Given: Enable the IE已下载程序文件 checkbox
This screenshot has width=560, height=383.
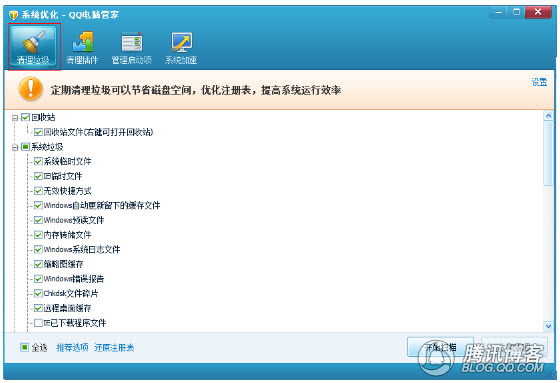Looking at the screenshot, I should point(38,323).
